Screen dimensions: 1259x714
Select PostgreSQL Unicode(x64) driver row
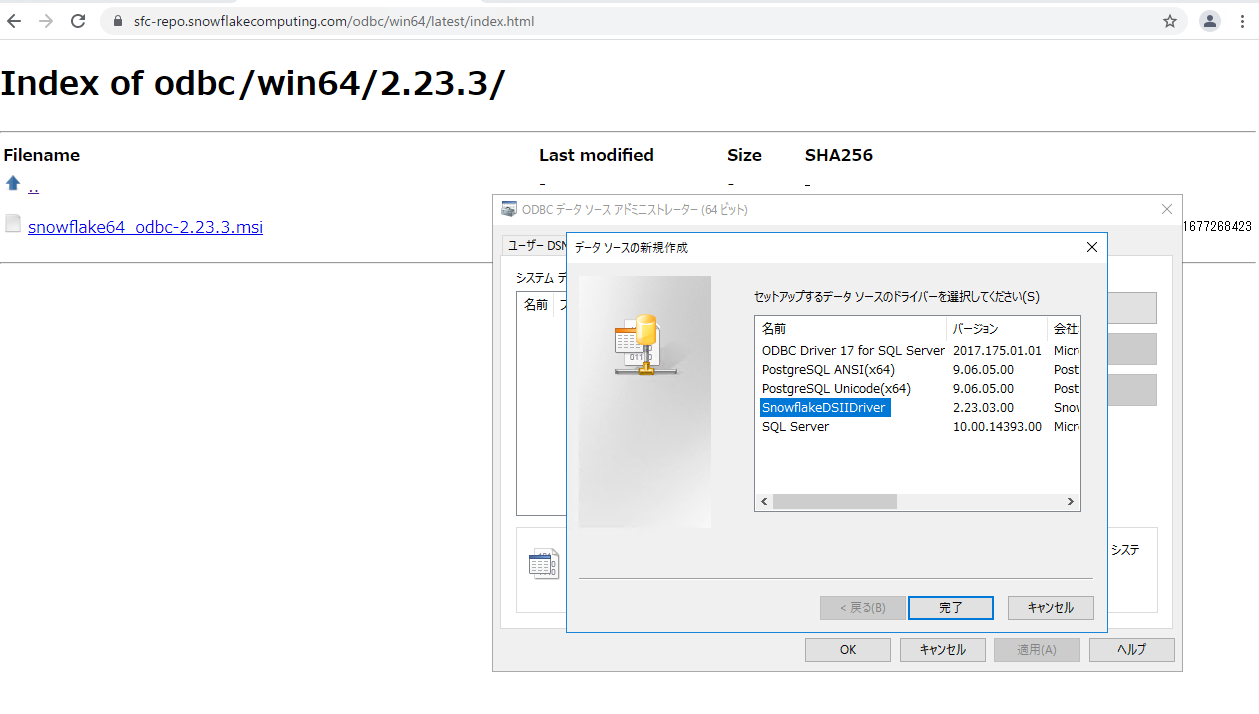(836, 389)
